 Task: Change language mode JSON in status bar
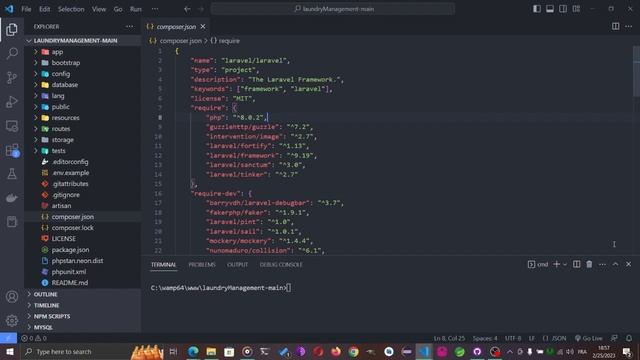559,338
